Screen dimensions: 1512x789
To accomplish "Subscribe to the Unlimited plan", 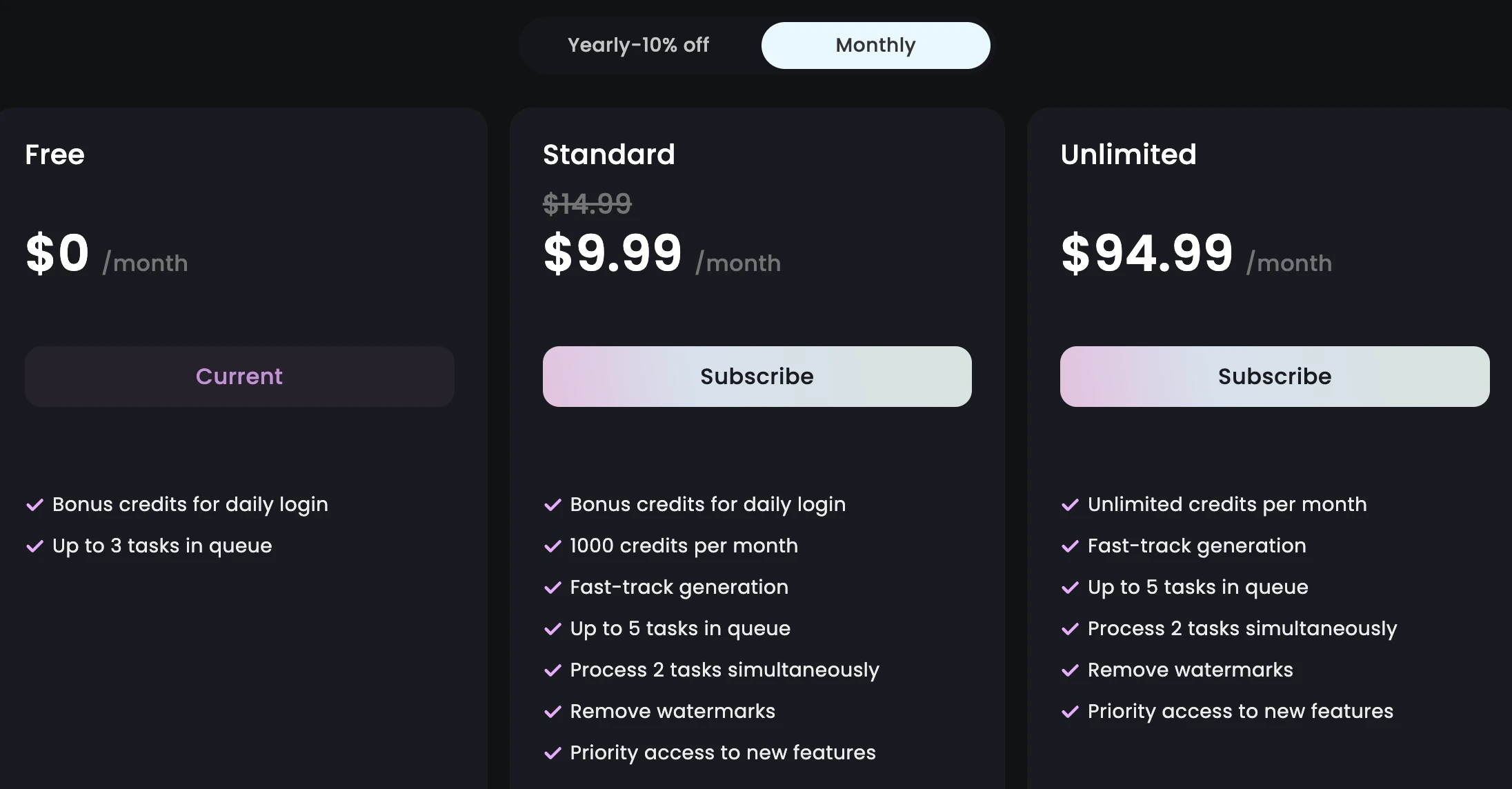I will pyautogui.click(x=1274, y=377).
